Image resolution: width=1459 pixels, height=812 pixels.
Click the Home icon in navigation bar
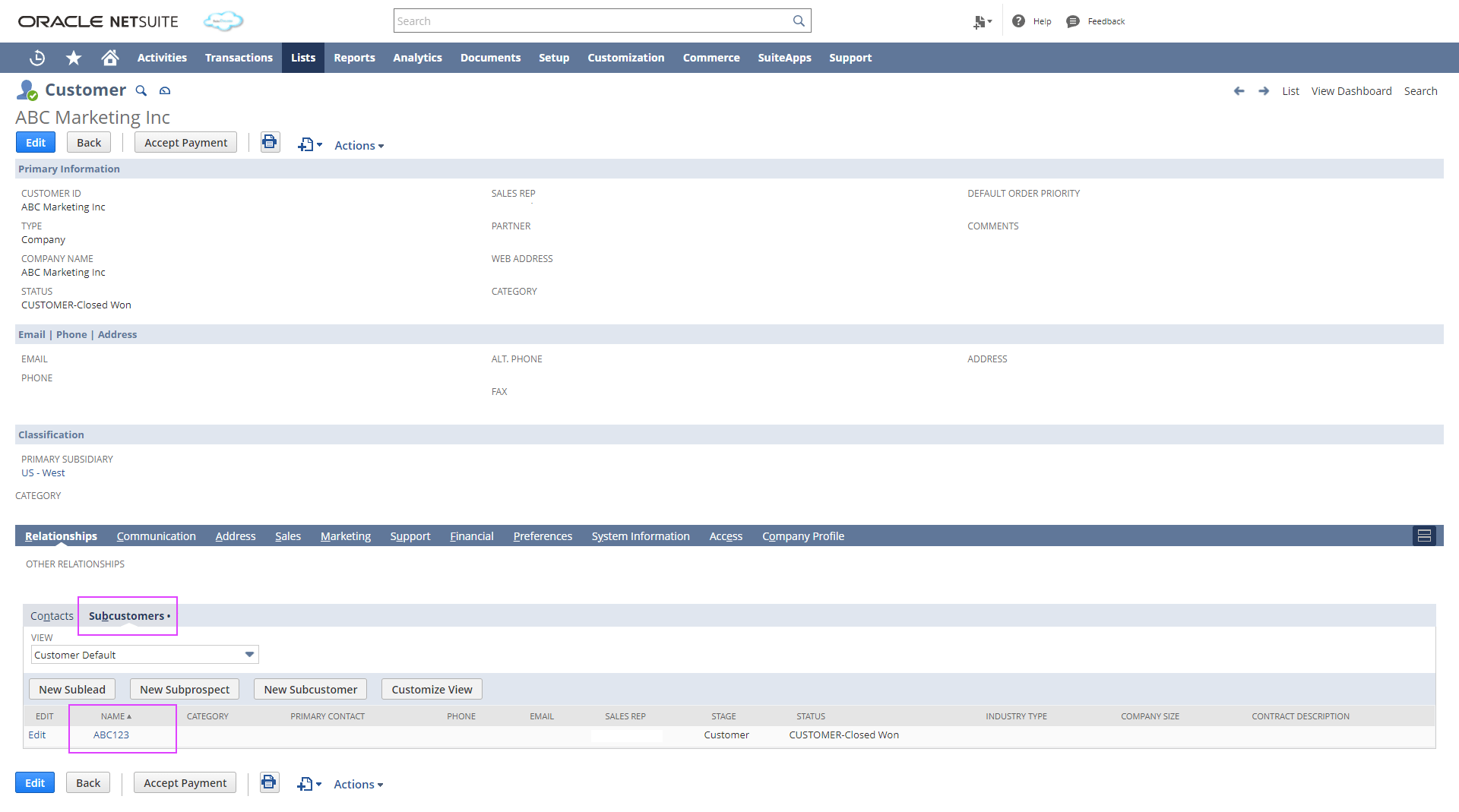(x=109, y=58)
